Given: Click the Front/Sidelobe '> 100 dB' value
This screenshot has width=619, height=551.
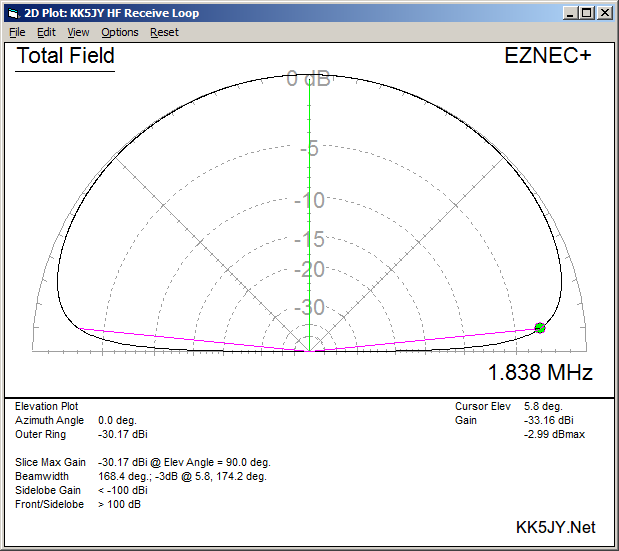Looking at the screenshot, I should click(119, 504).
